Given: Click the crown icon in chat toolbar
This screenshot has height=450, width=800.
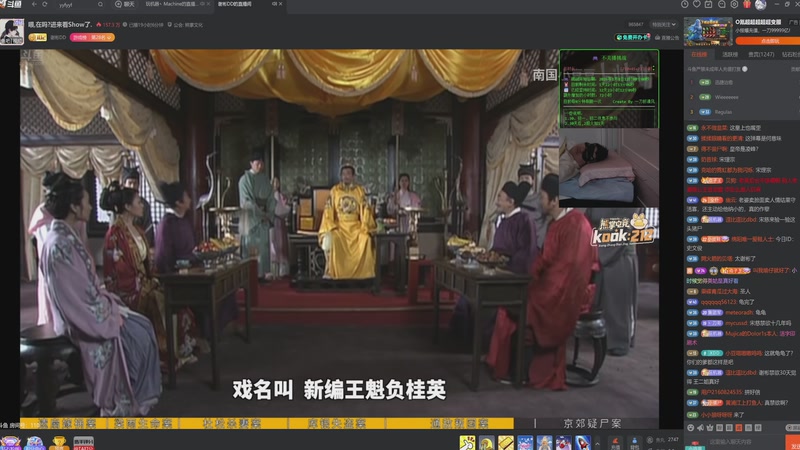Looking at the screenshot, I should 710,428.
